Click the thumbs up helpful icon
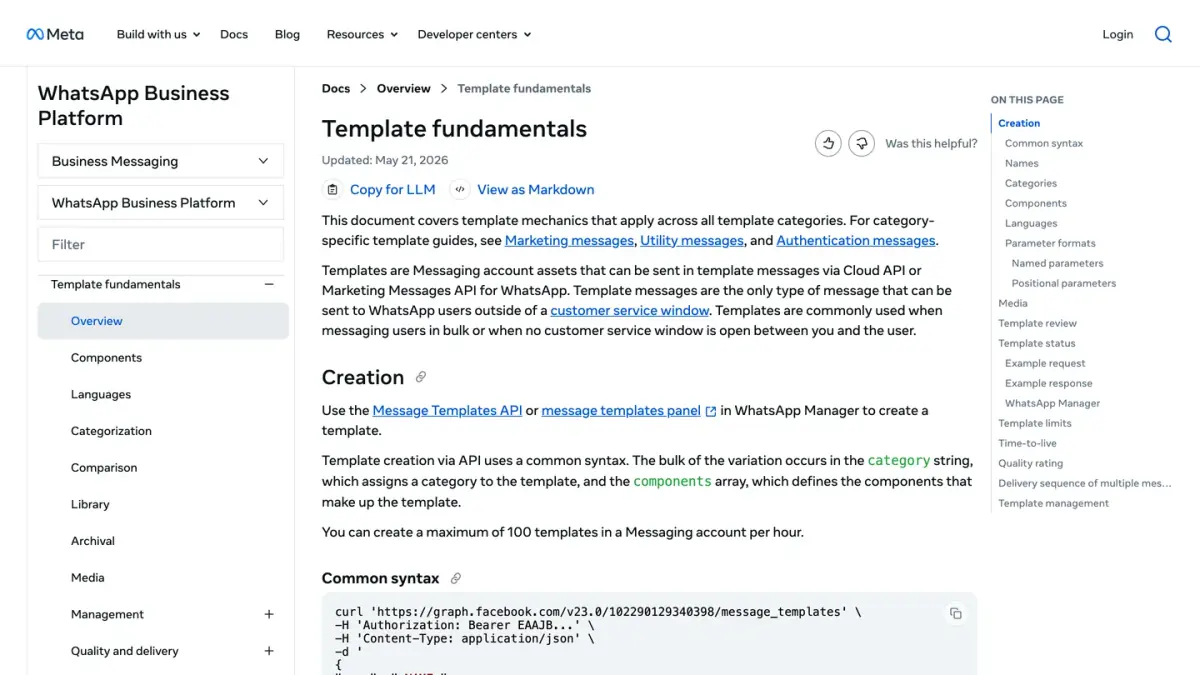Image resolution: width=1200 pixels, height=675 pixels. (828, 143)
